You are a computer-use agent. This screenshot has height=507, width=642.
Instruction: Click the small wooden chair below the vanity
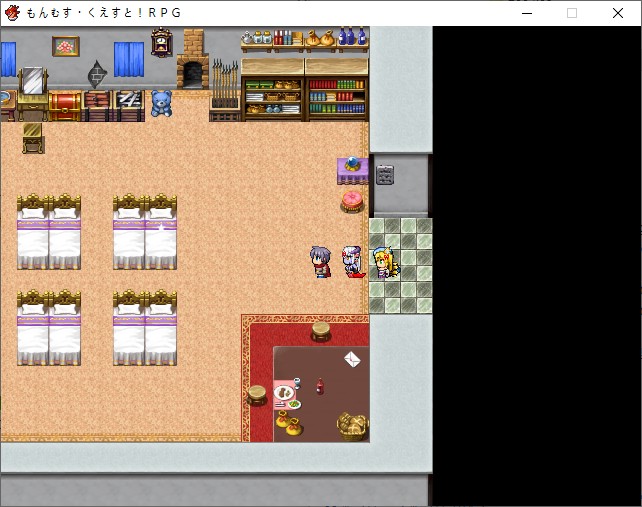33,138
